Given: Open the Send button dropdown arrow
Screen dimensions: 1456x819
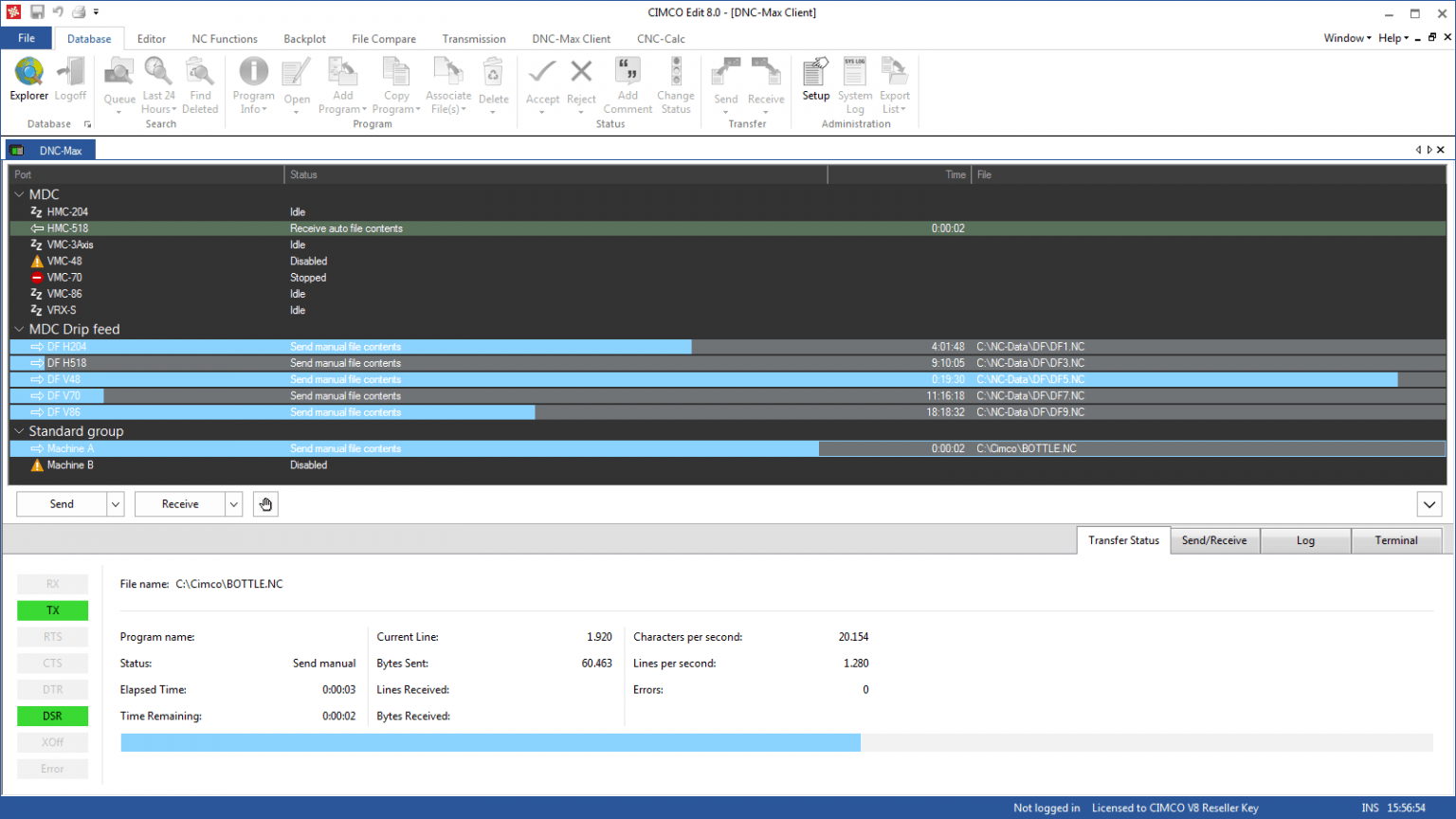Looking at the screenshot, I should pyautogui.click(x=116, y=504).
